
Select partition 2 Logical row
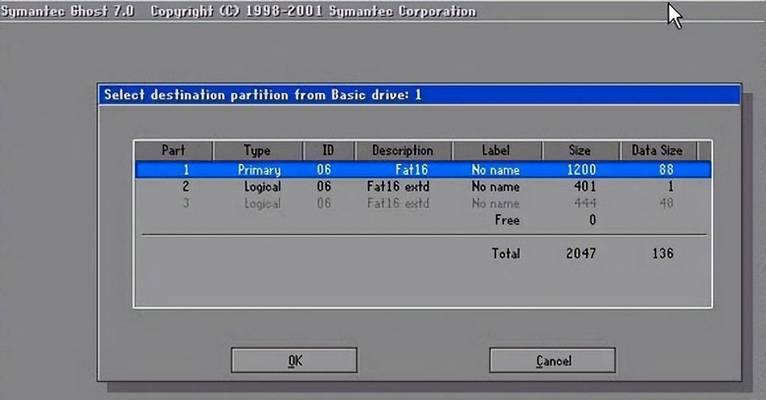click(x=423, y=186)
